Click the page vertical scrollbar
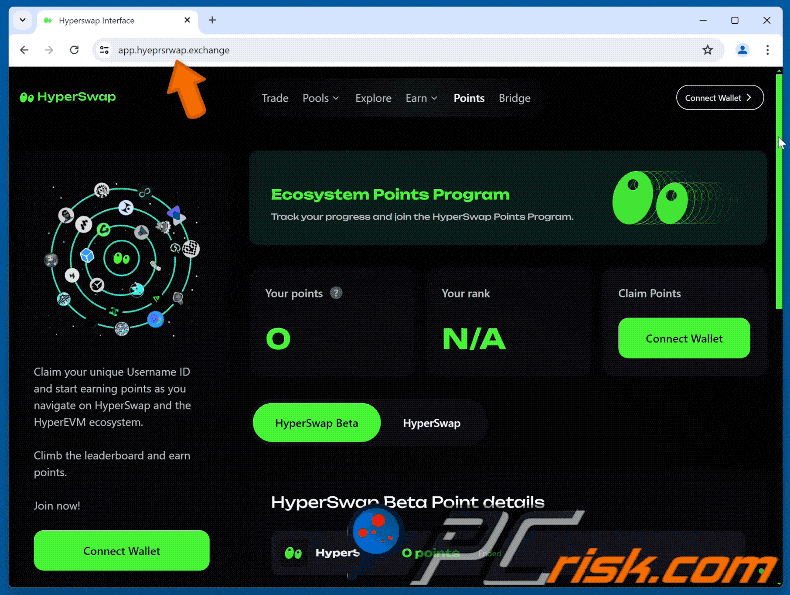 [779, 191]
